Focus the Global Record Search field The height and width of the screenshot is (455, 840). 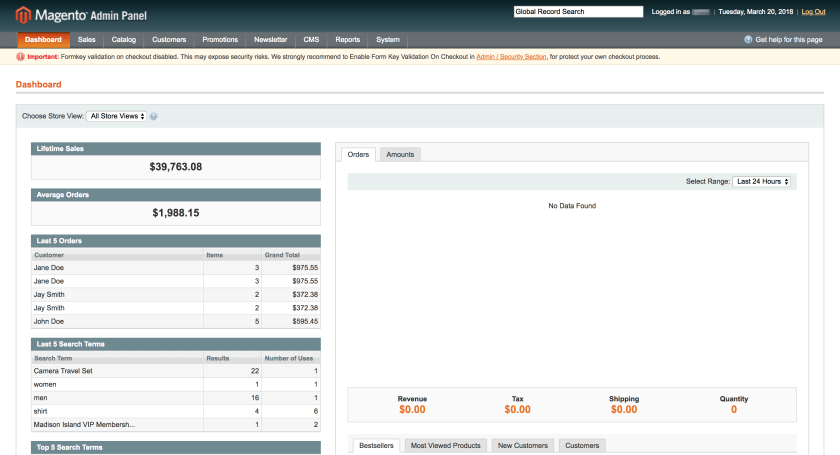[578, 12]
